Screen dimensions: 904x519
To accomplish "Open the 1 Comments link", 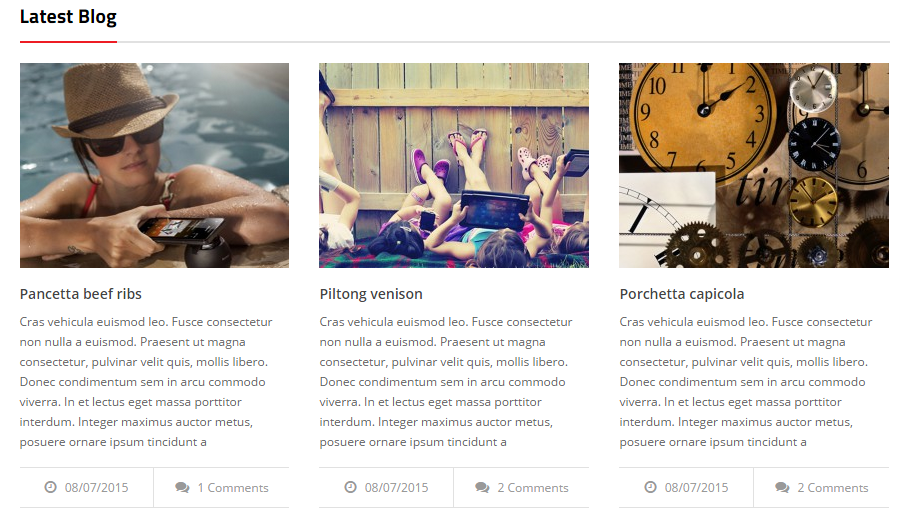I will (233, 488).
